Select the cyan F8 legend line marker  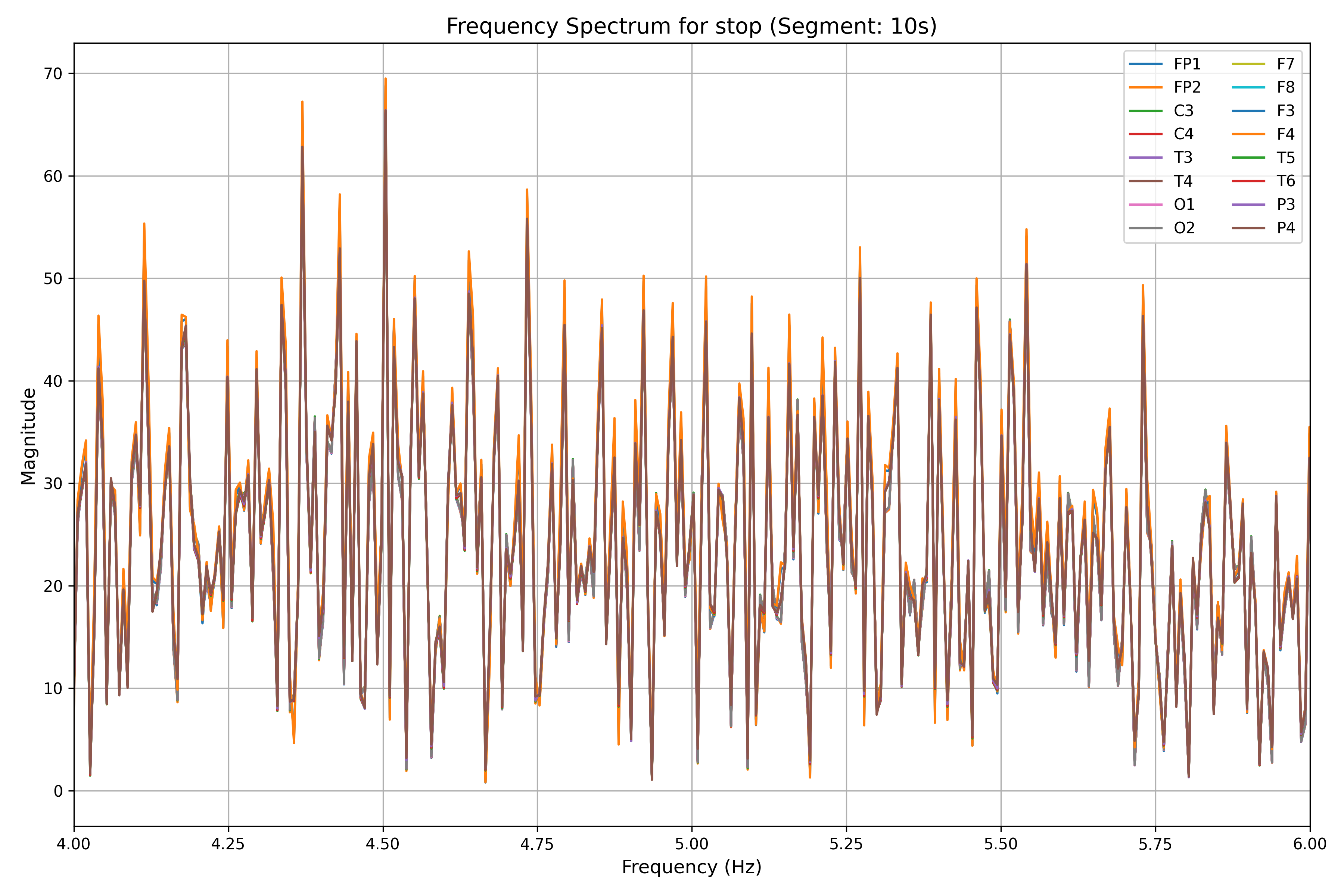[1248, 87]
